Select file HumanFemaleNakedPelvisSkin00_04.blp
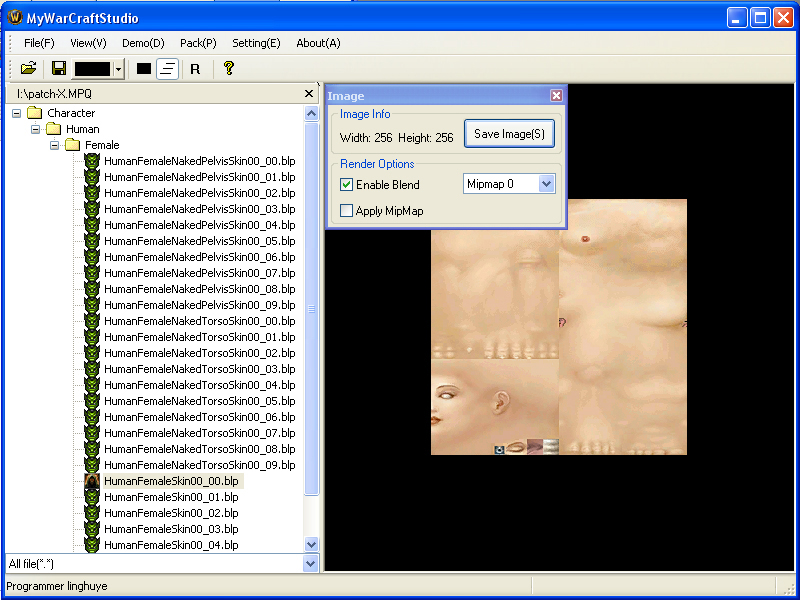The height and width of the screenshot is (600, 800). click(199, 225)
